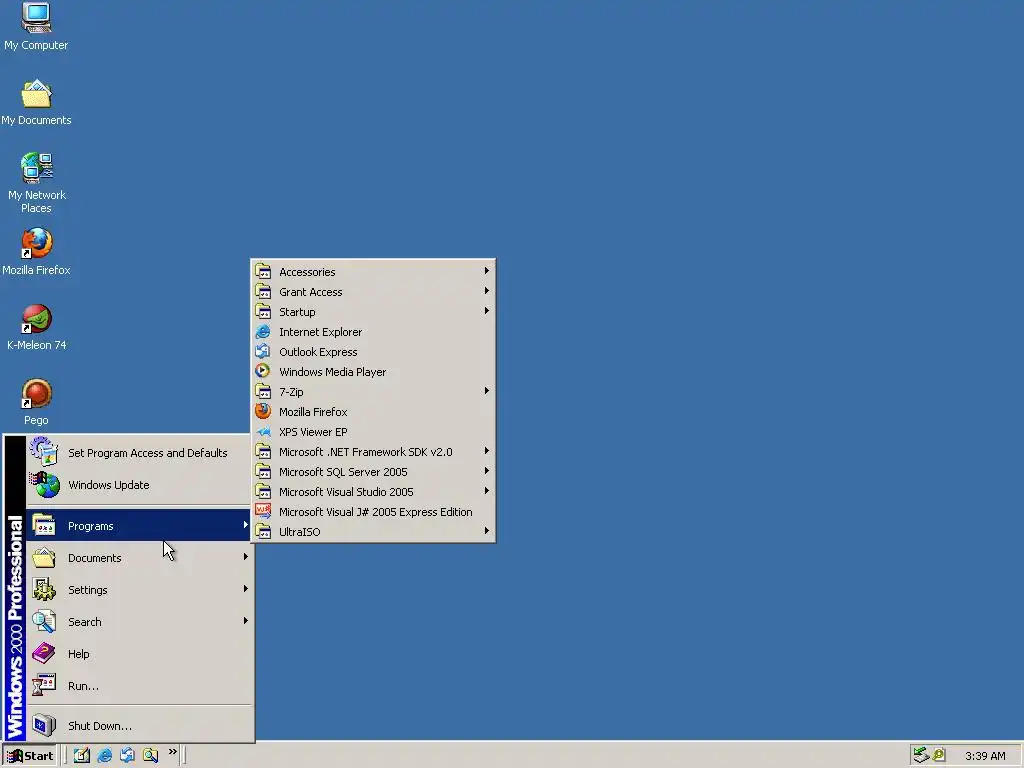This screenshot has height=768, width=1024.
Task: Select My Network Places desktop icon
Action: click(36, 183)
